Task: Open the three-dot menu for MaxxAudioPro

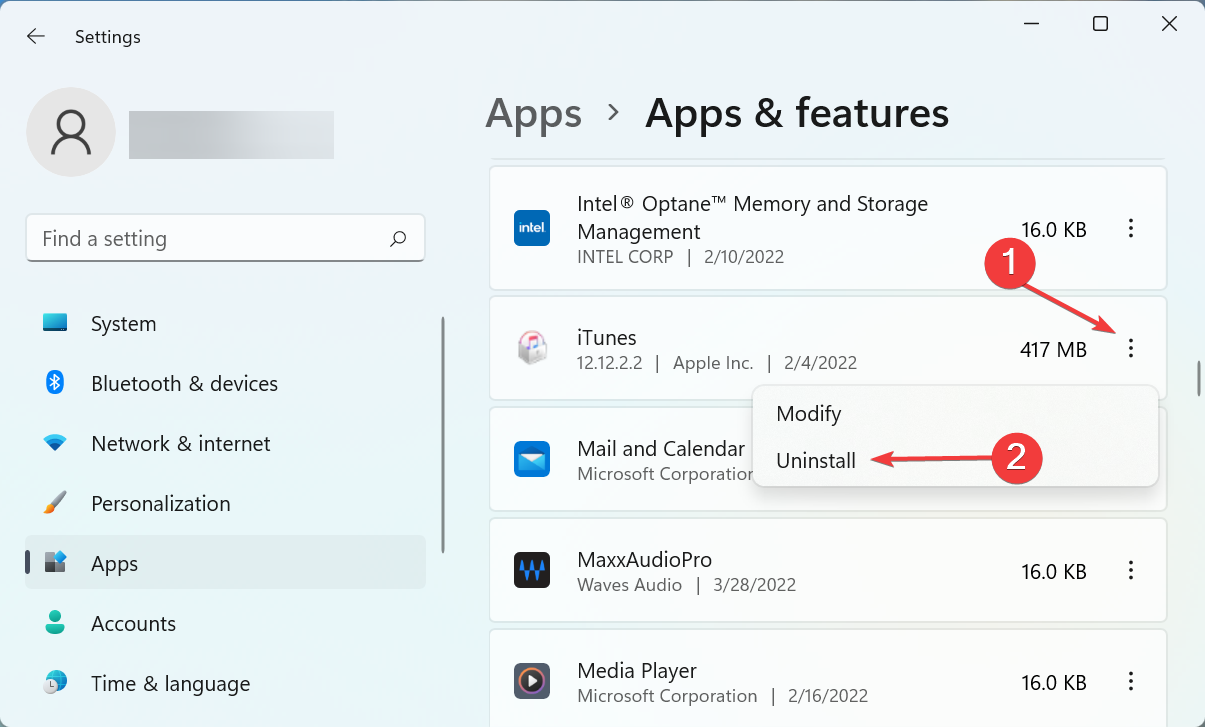Action: 1131,570
